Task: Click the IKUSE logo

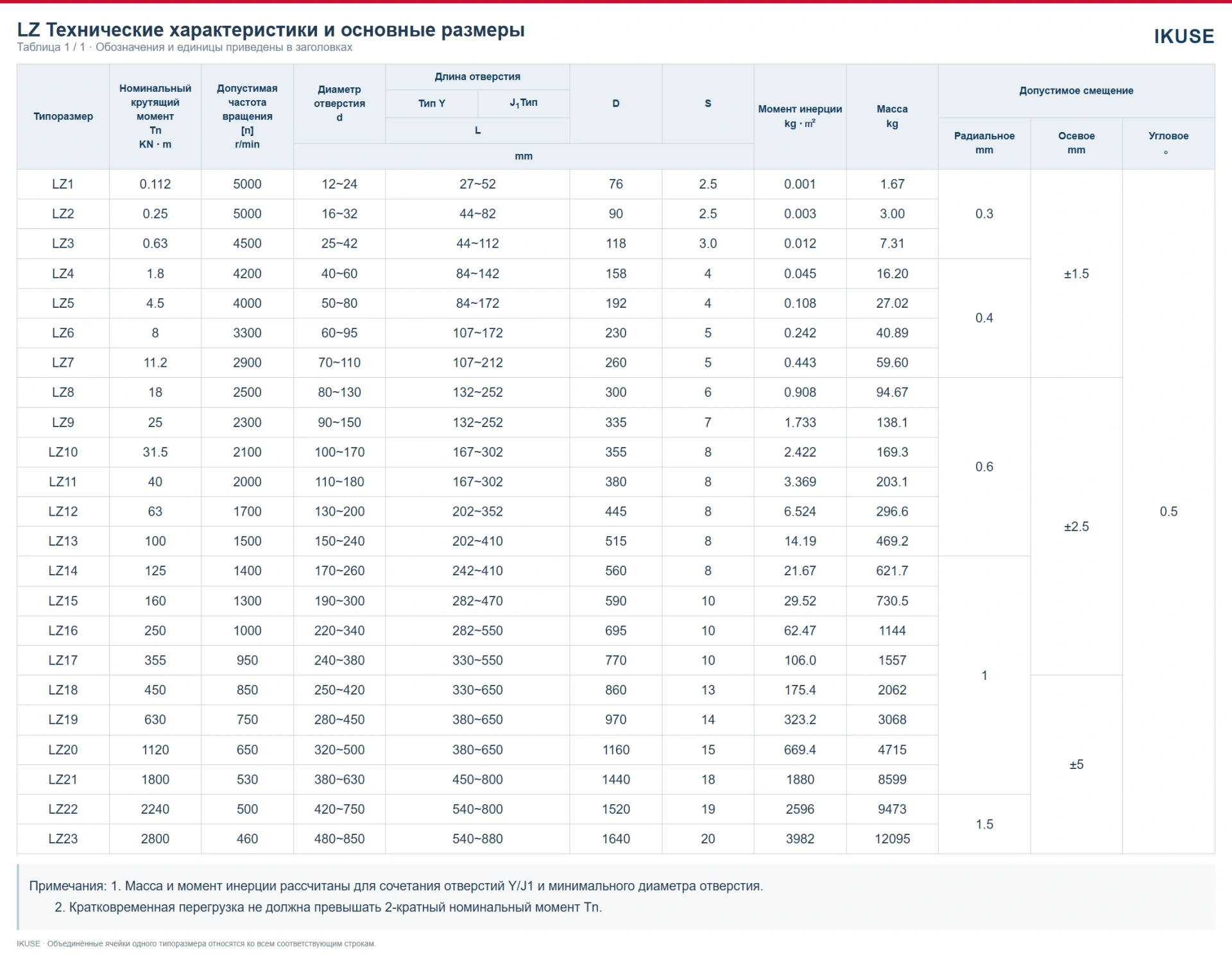Action: tap(1184, 37)
